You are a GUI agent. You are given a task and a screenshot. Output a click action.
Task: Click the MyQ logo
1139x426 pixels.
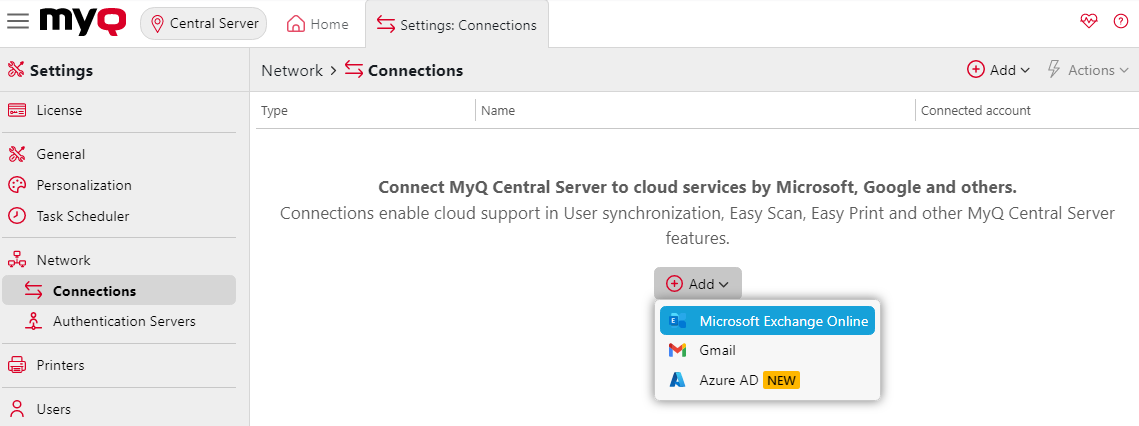84,22
